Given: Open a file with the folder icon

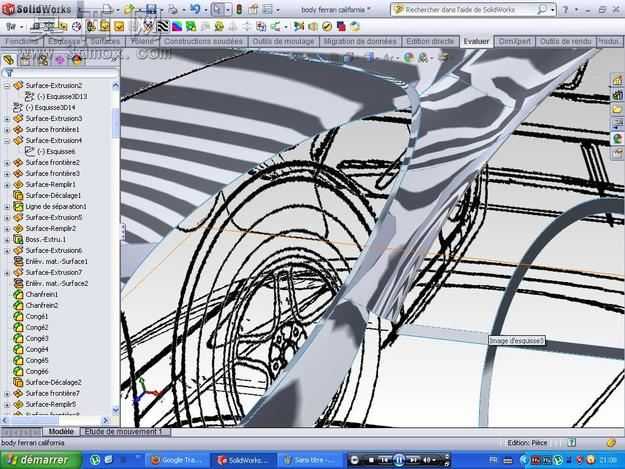Looking at the screenshot, I should 128,9.
